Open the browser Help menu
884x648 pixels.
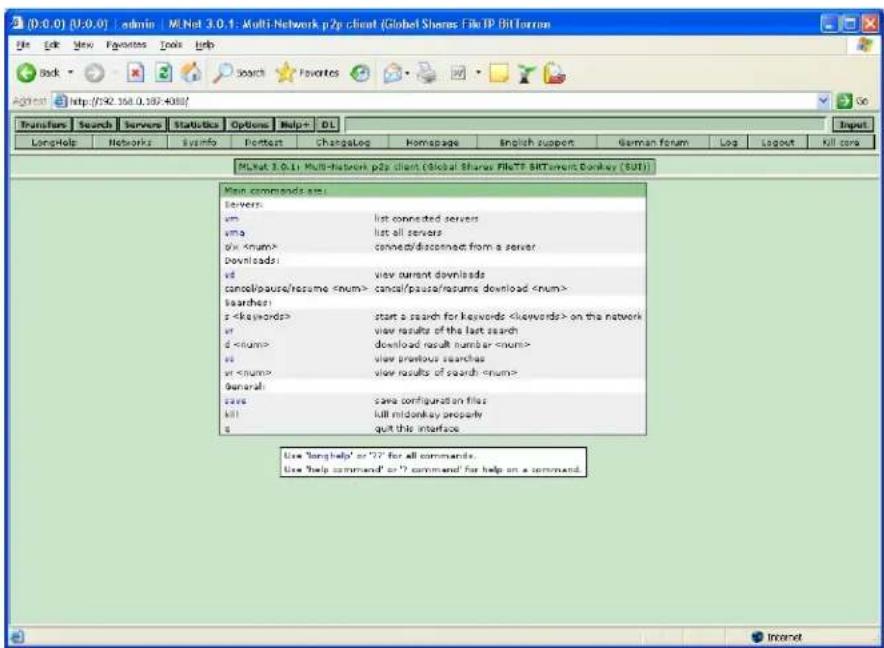point(205,45)
